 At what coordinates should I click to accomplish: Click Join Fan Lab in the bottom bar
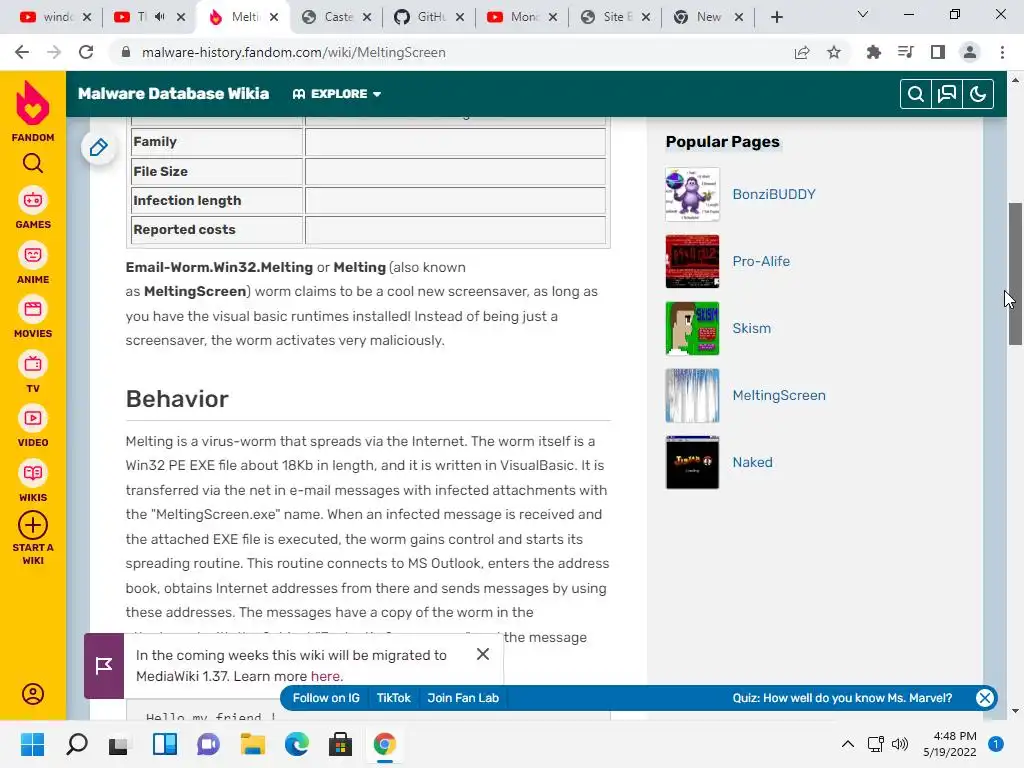click(463, 697)
